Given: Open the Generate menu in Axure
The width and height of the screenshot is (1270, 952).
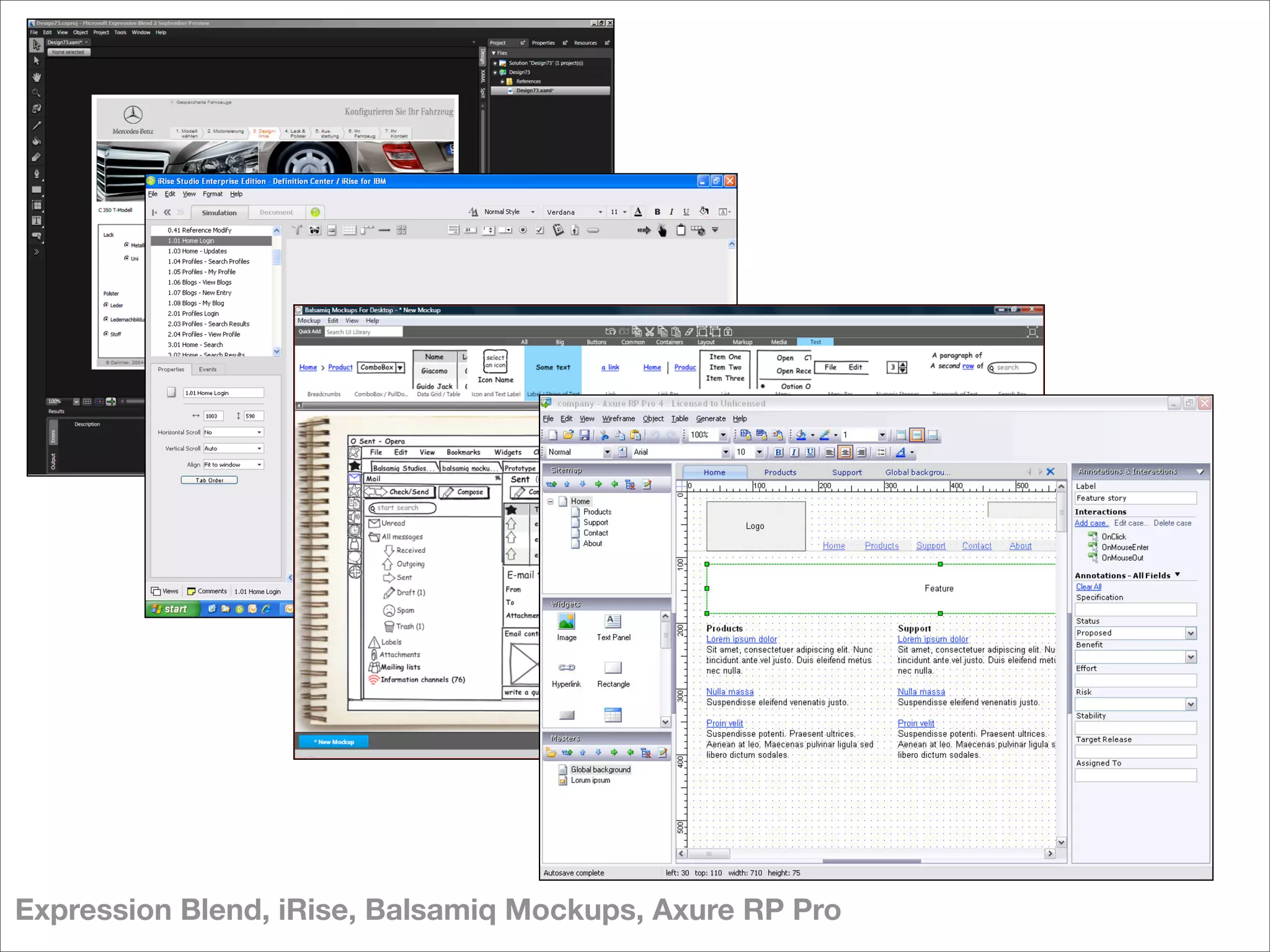Looking at the screenshot, I should click(x=711, y=419).
